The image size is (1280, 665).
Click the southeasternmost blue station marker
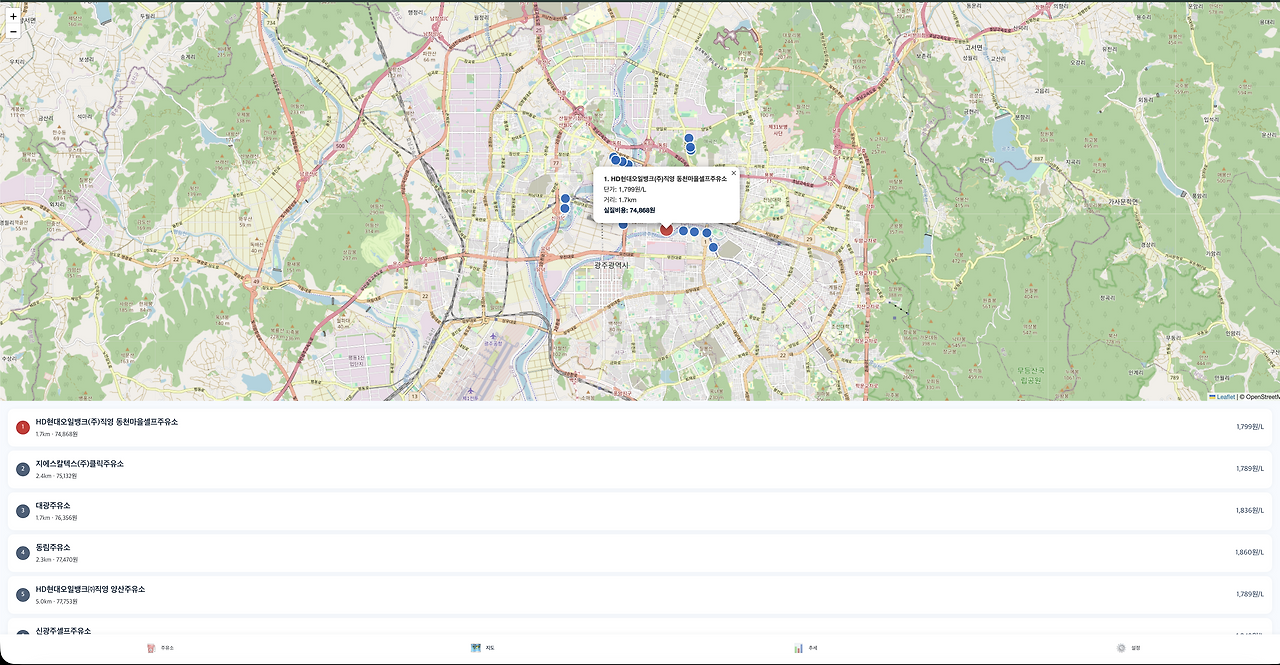click(x=713, y=247)
